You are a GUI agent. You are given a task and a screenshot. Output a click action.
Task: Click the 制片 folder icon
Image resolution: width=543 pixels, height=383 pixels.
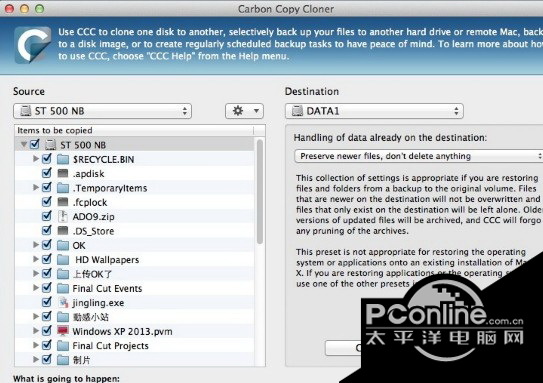point(63,360)
